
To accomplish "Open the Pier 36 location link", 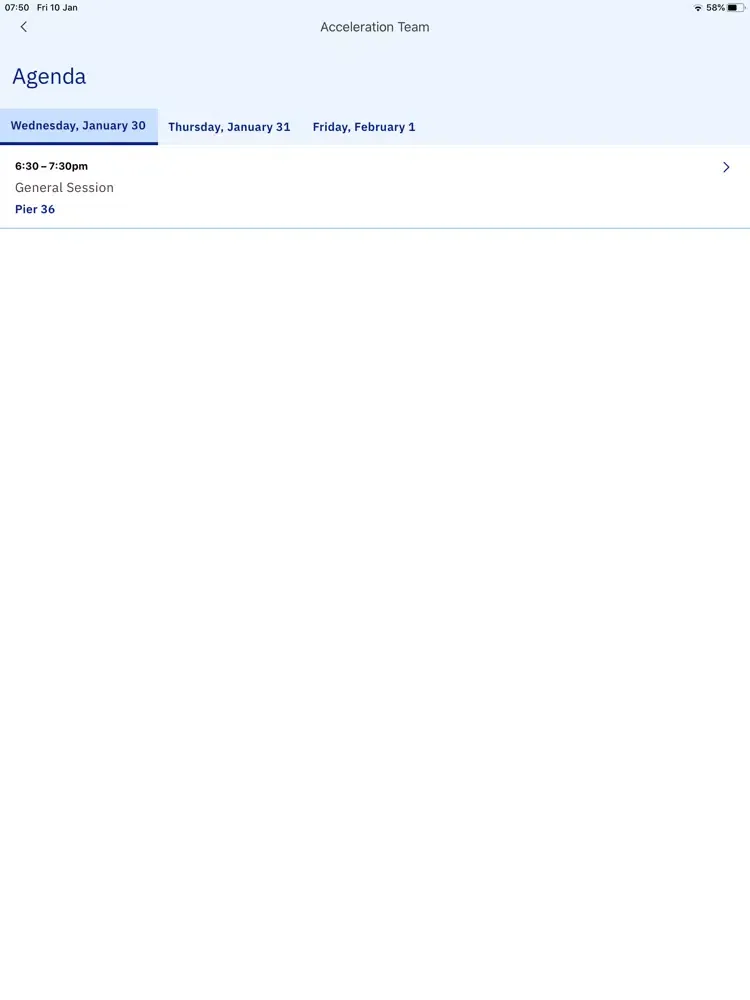I will [35, 209].
